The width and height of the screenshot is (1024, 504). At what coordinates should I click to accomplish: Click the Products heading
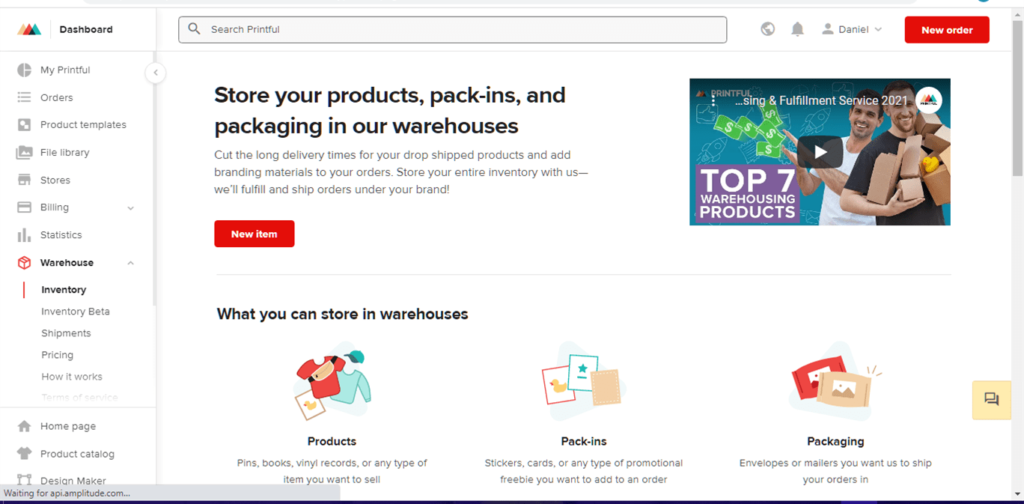pos(332,441)
